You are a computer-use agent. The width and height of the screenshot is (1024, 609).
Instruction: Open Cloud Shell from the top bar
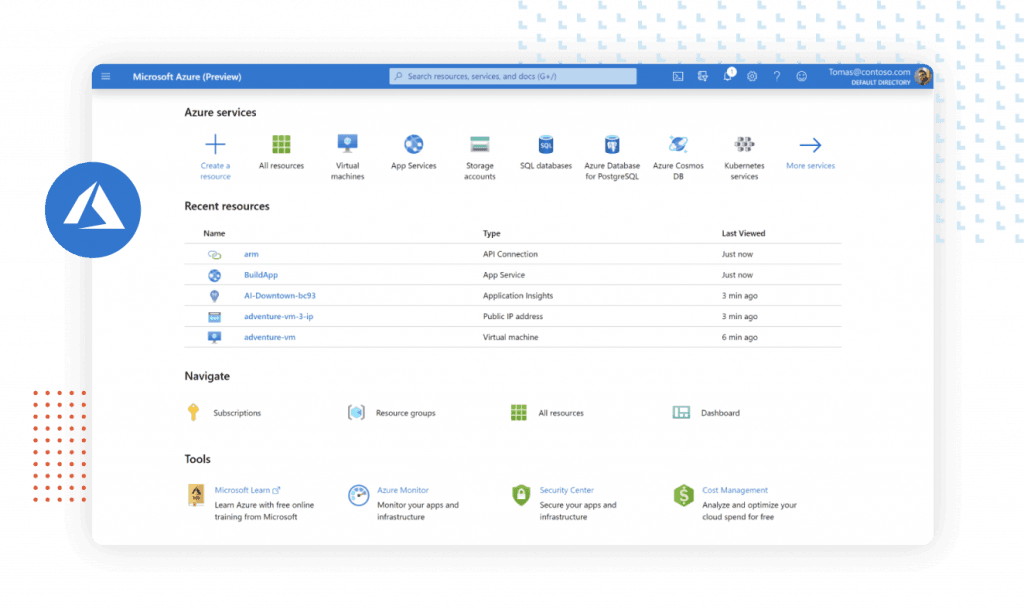pos(678,76)
